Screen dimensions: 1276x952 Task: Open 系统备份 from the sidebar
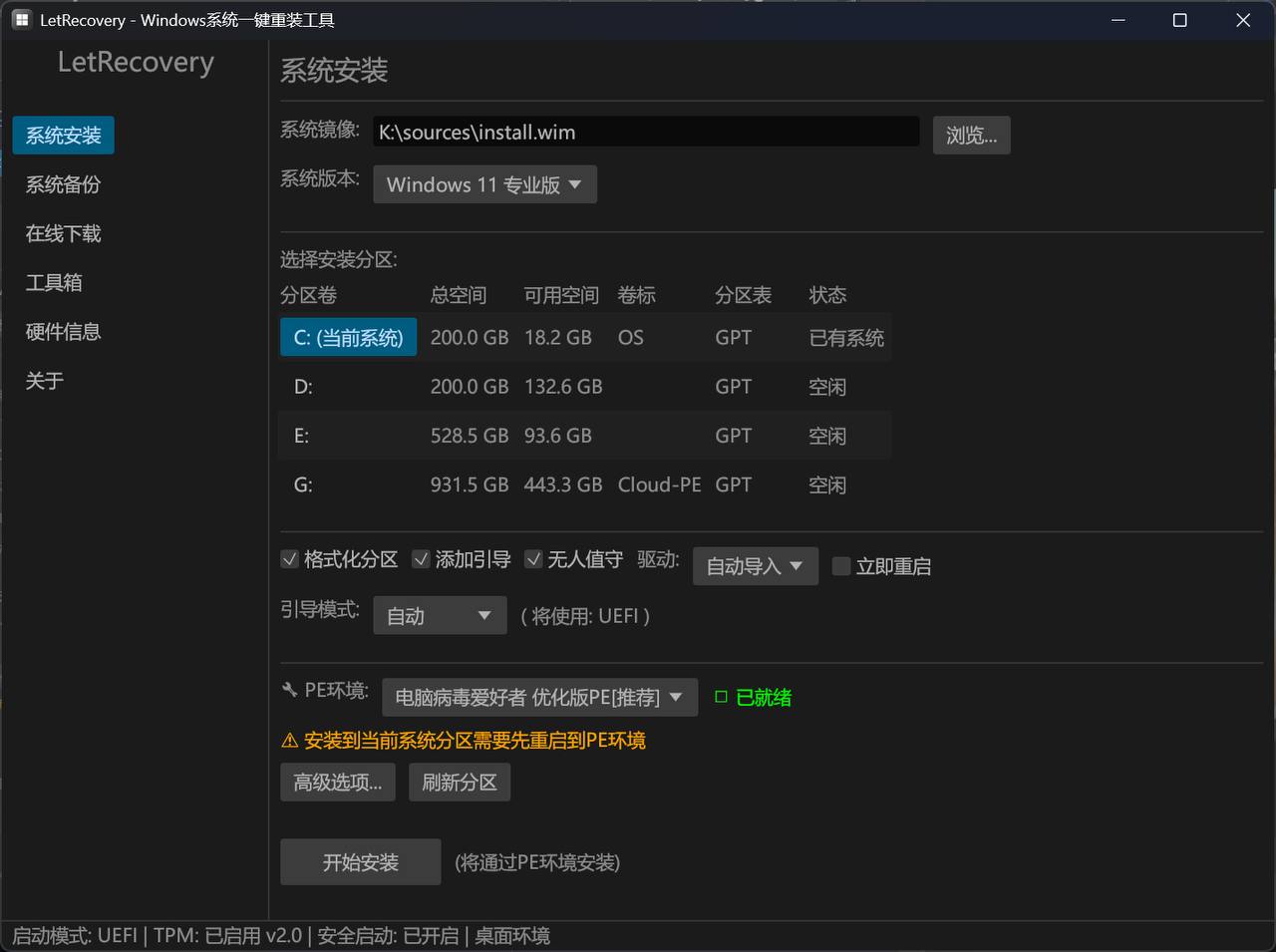tap(62, 184)
